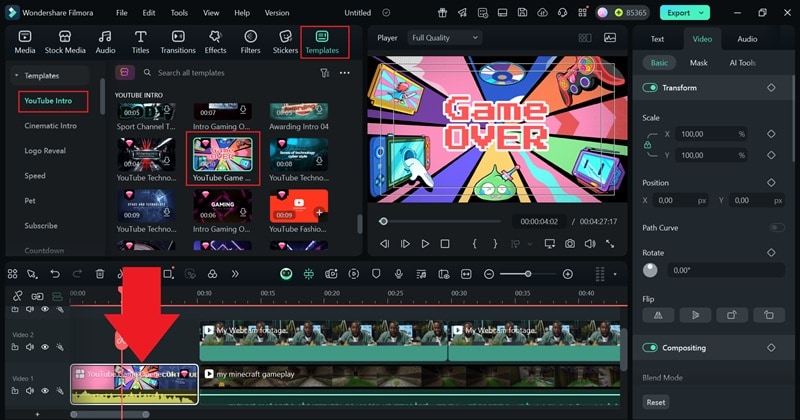
Task: Toggle the scale aspect ratio lock
Action: [x=647, y=145]
